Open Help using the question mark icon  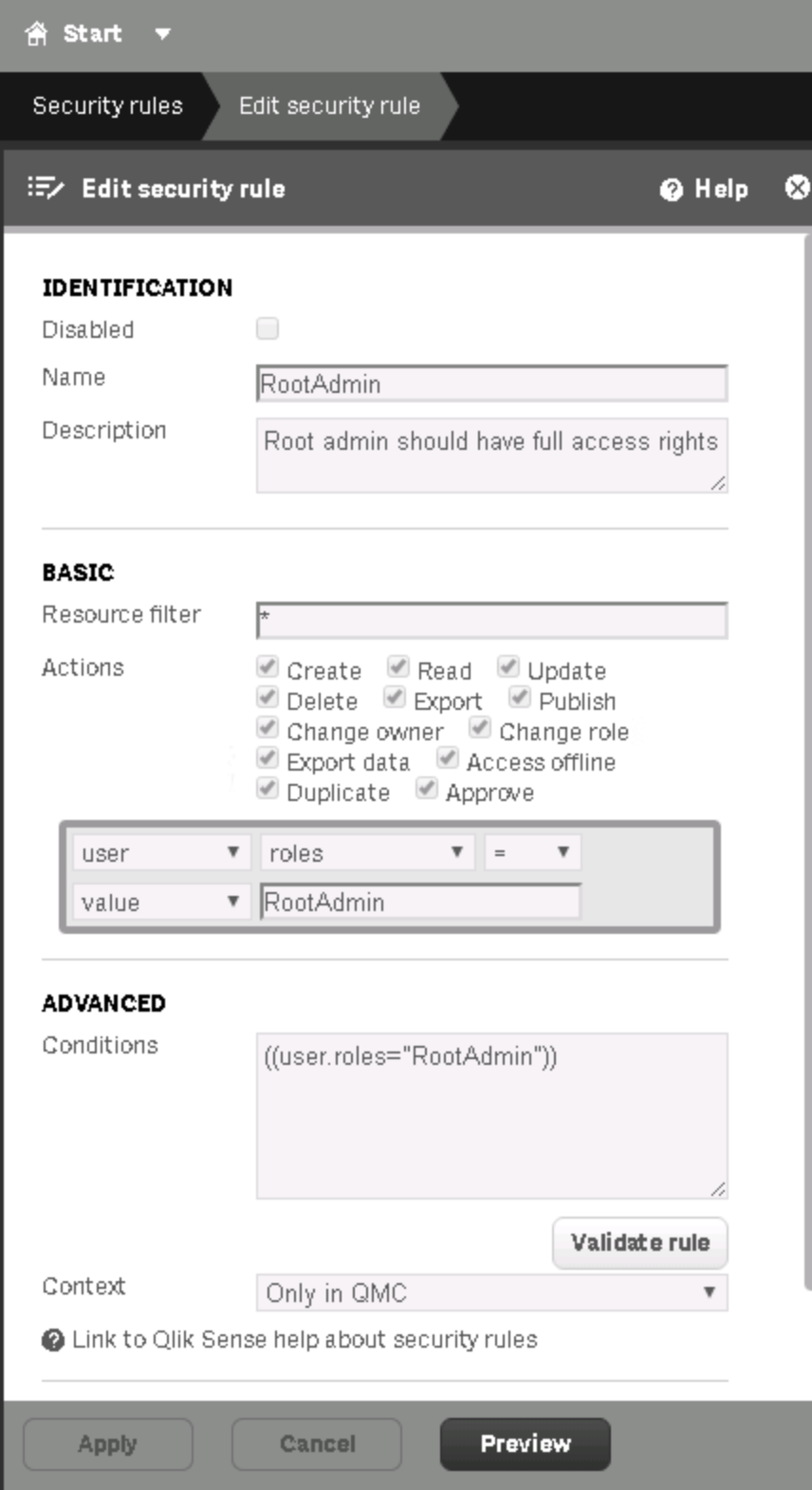(x=673, y=189)
